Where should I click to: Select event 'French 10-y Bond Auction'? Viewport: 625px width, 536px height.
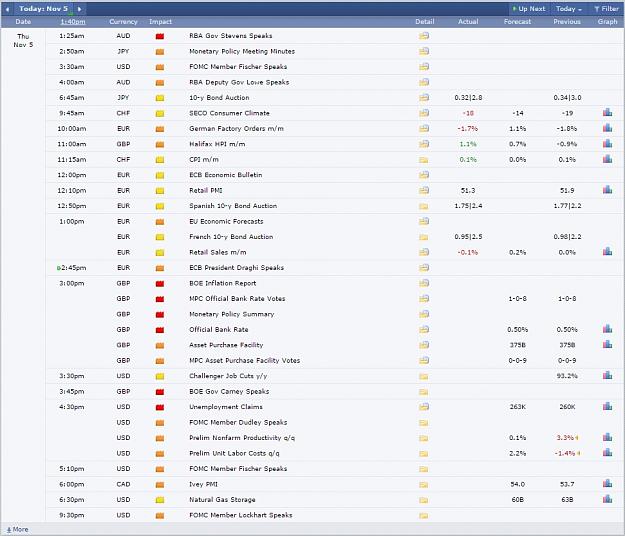(x=231, y=237)
